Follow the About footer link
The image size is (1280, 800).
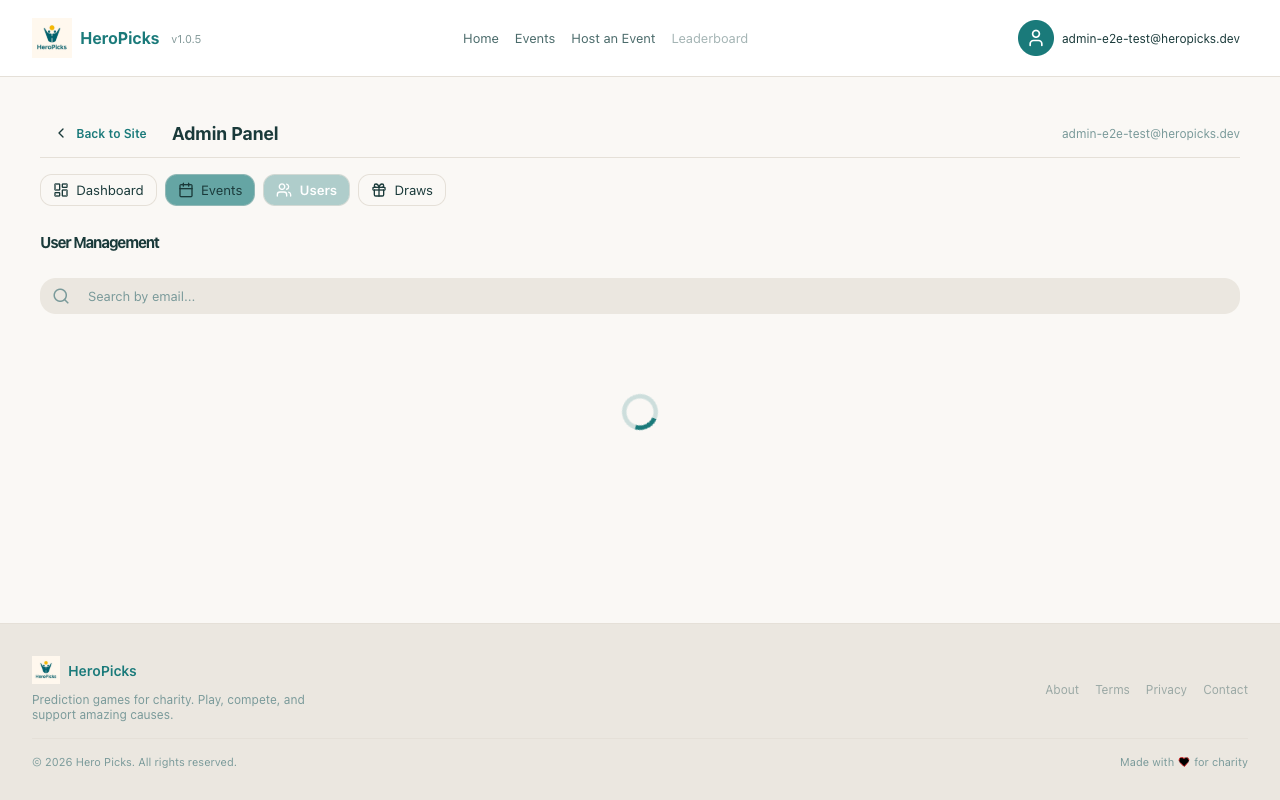(1061, 690)
